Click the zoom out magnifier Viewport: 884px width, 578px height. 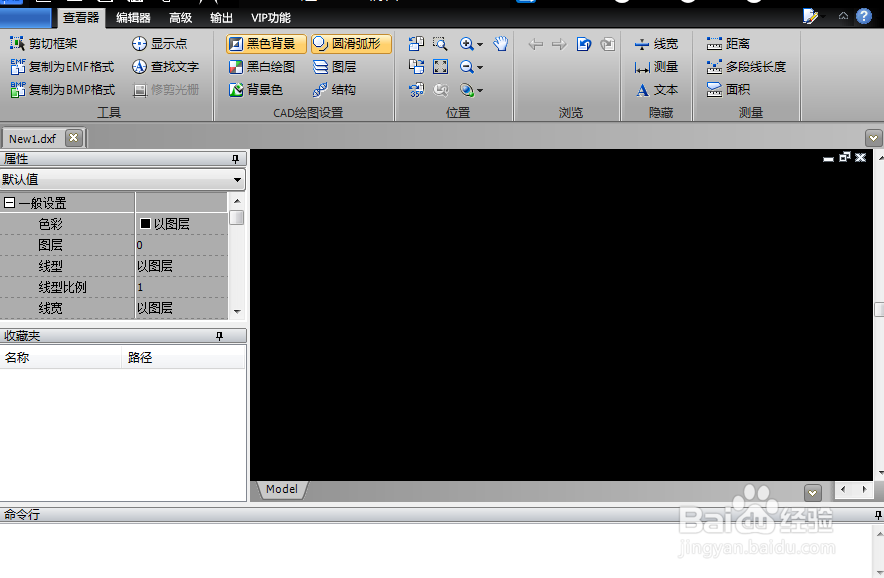pos(466,67)
